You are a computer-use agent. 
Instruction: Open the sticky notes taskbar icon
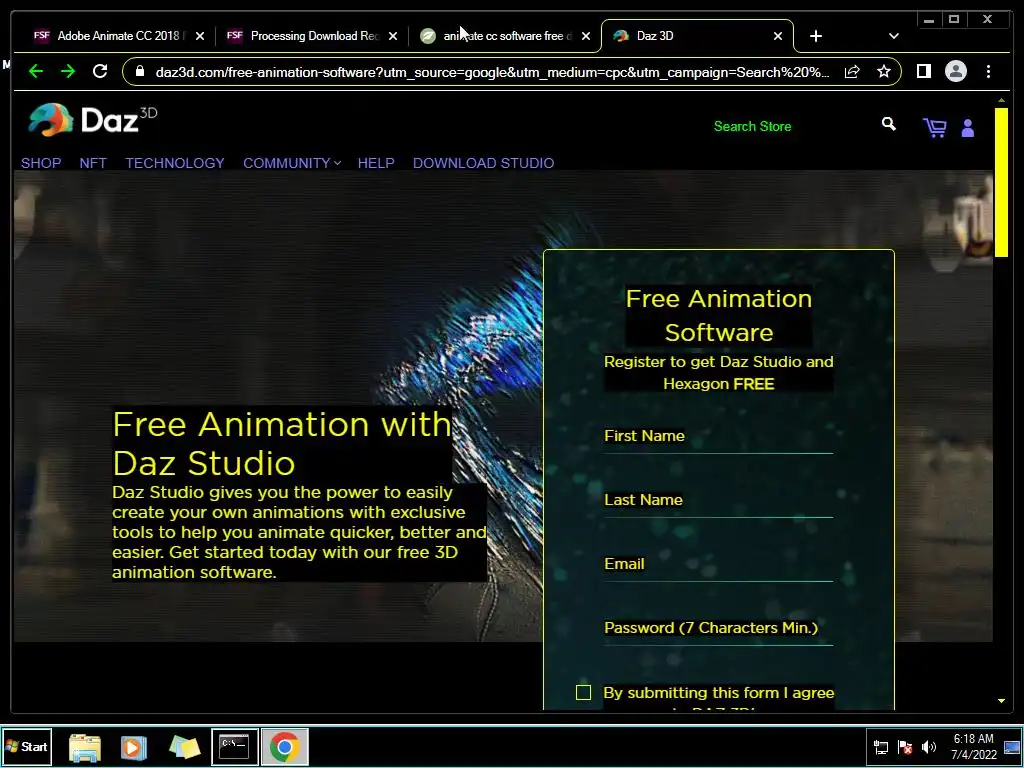184,747
